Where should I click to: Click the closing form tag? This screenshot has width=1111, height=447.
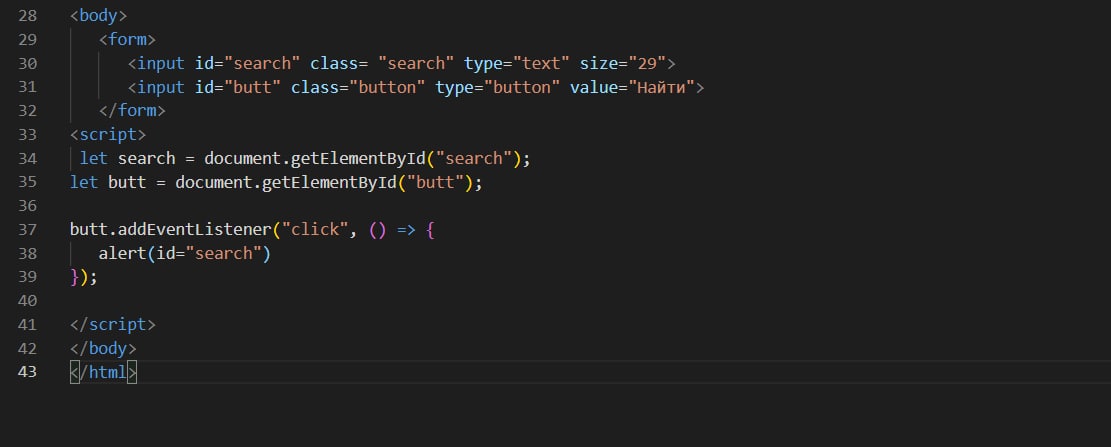(x=132, y=111)
